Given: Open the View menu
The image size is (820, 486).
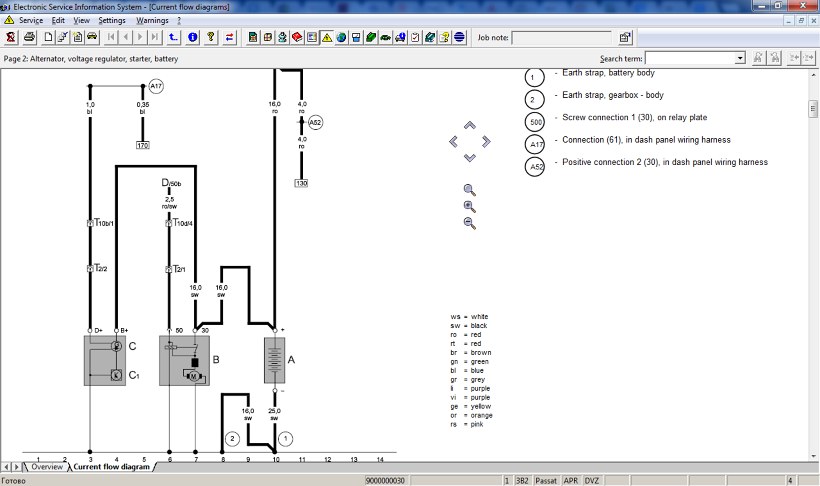Looking at the screenshot, I should point(82,20).
